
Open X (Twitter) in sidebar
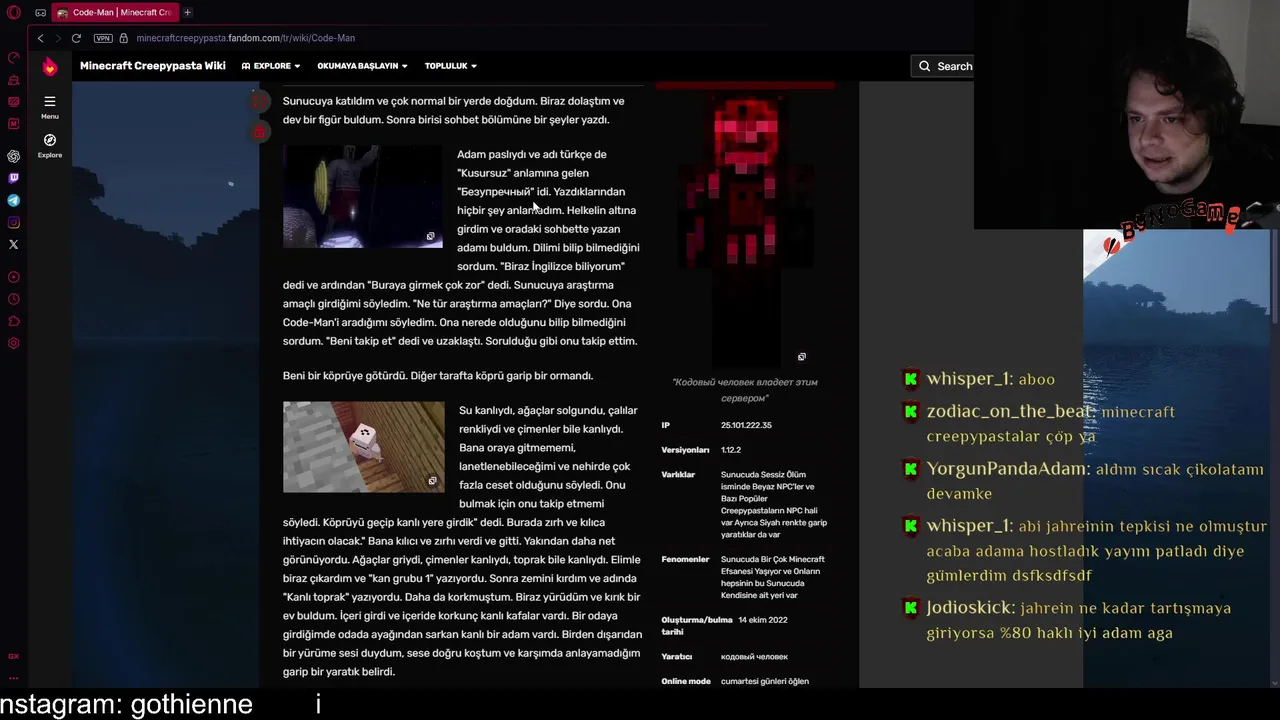13,244
